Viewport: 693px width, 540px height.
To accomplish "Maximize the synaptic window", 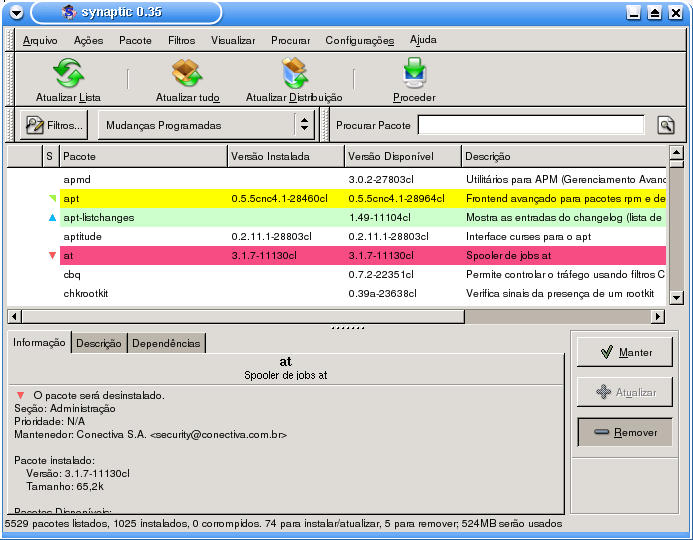I will (655, 13).
